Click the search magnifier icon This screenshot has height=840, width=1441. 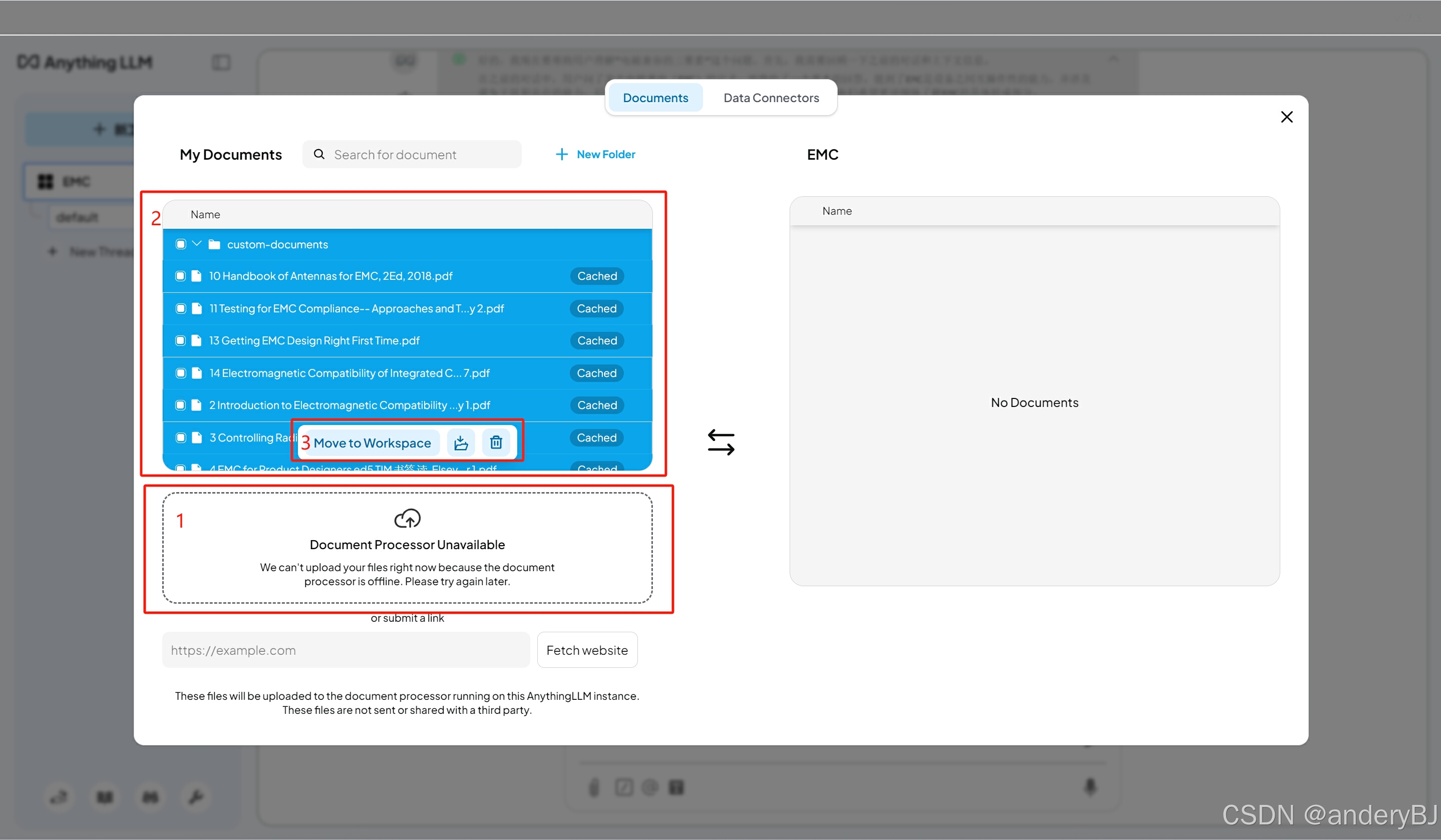click(x=319, y=154)
